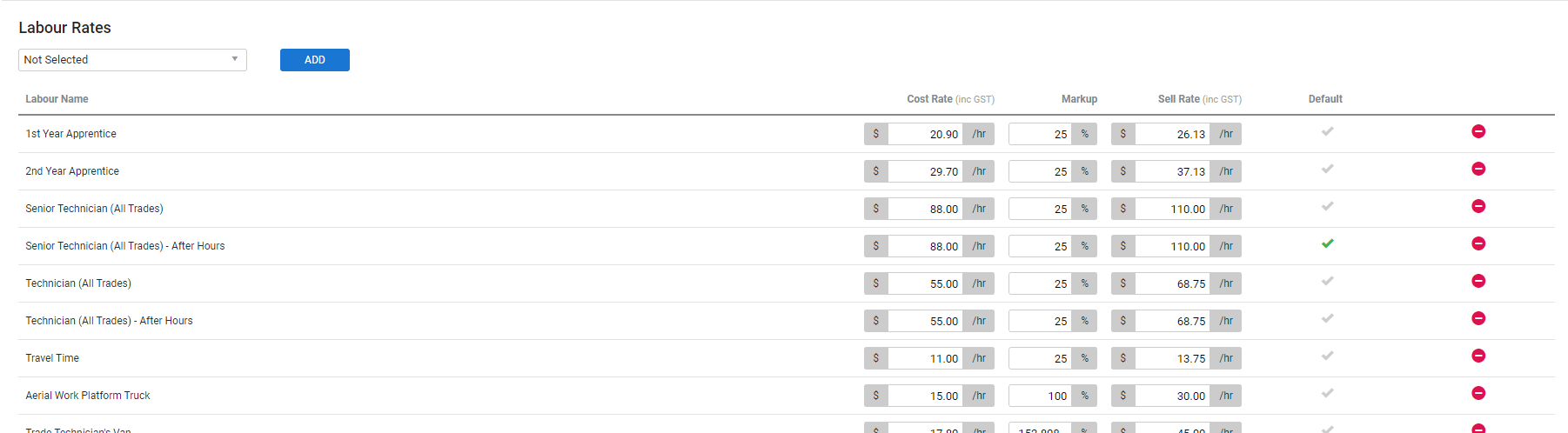Remove the 1st Year Apprentice labour rate
This screenshot has height=433, width=1568.
(x=1478, y=131)
